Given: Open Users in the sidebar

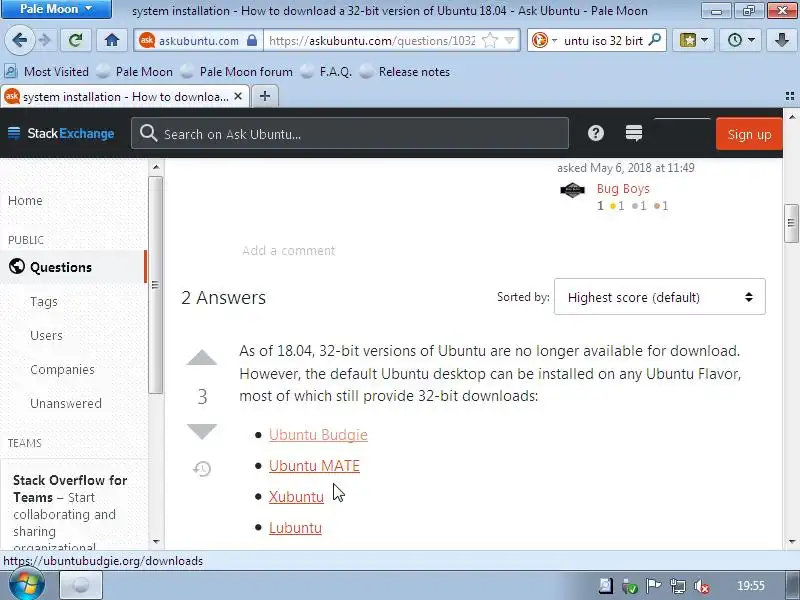Looking at the screenshot, I should coord(46,335).
